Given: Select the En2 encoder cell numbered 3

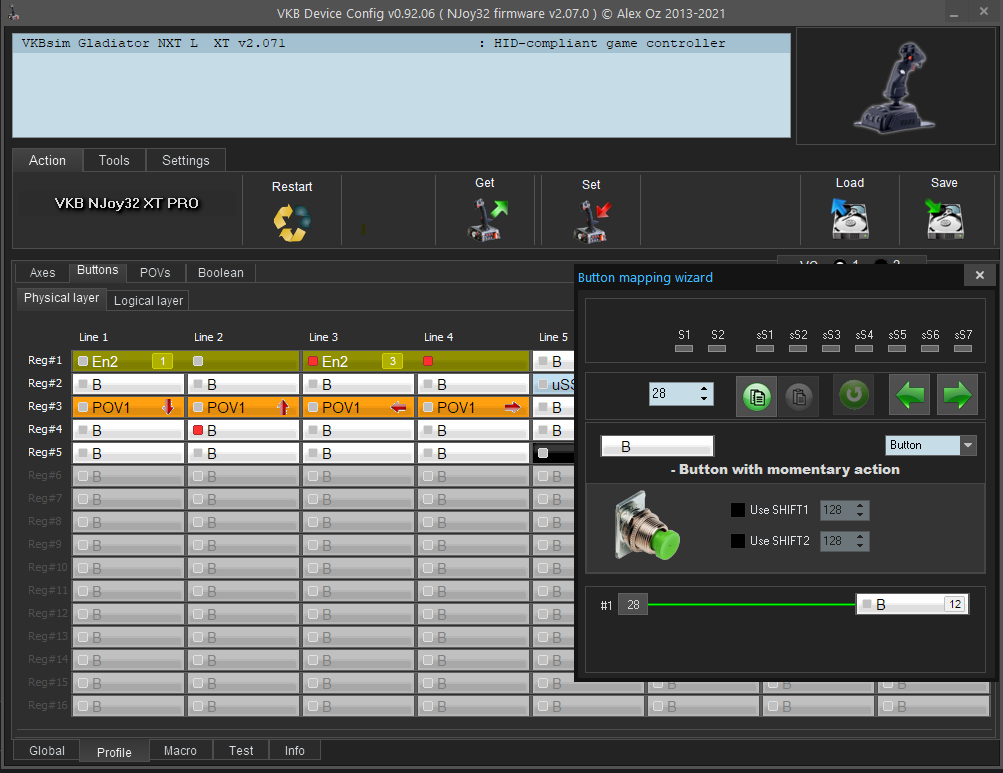Looking at the screenshot, I should click(359, 361).
